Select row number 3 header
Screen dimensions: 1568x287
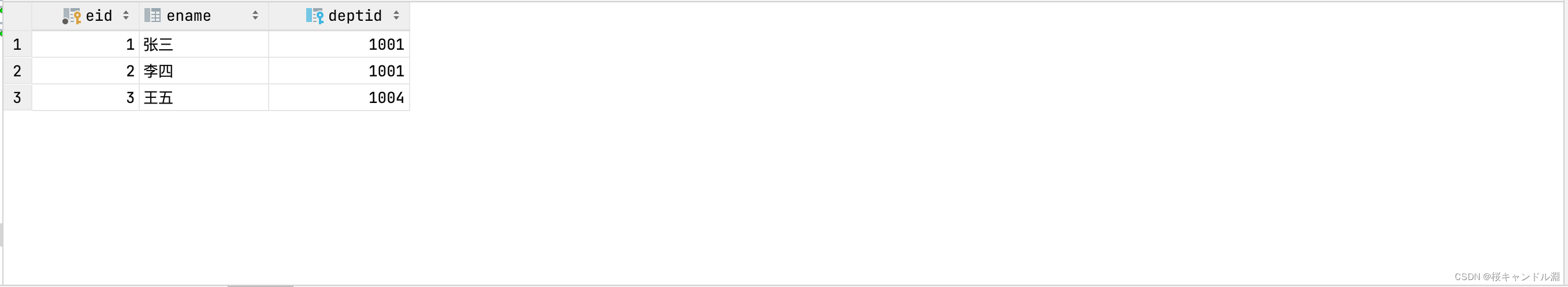pos(17,97)
